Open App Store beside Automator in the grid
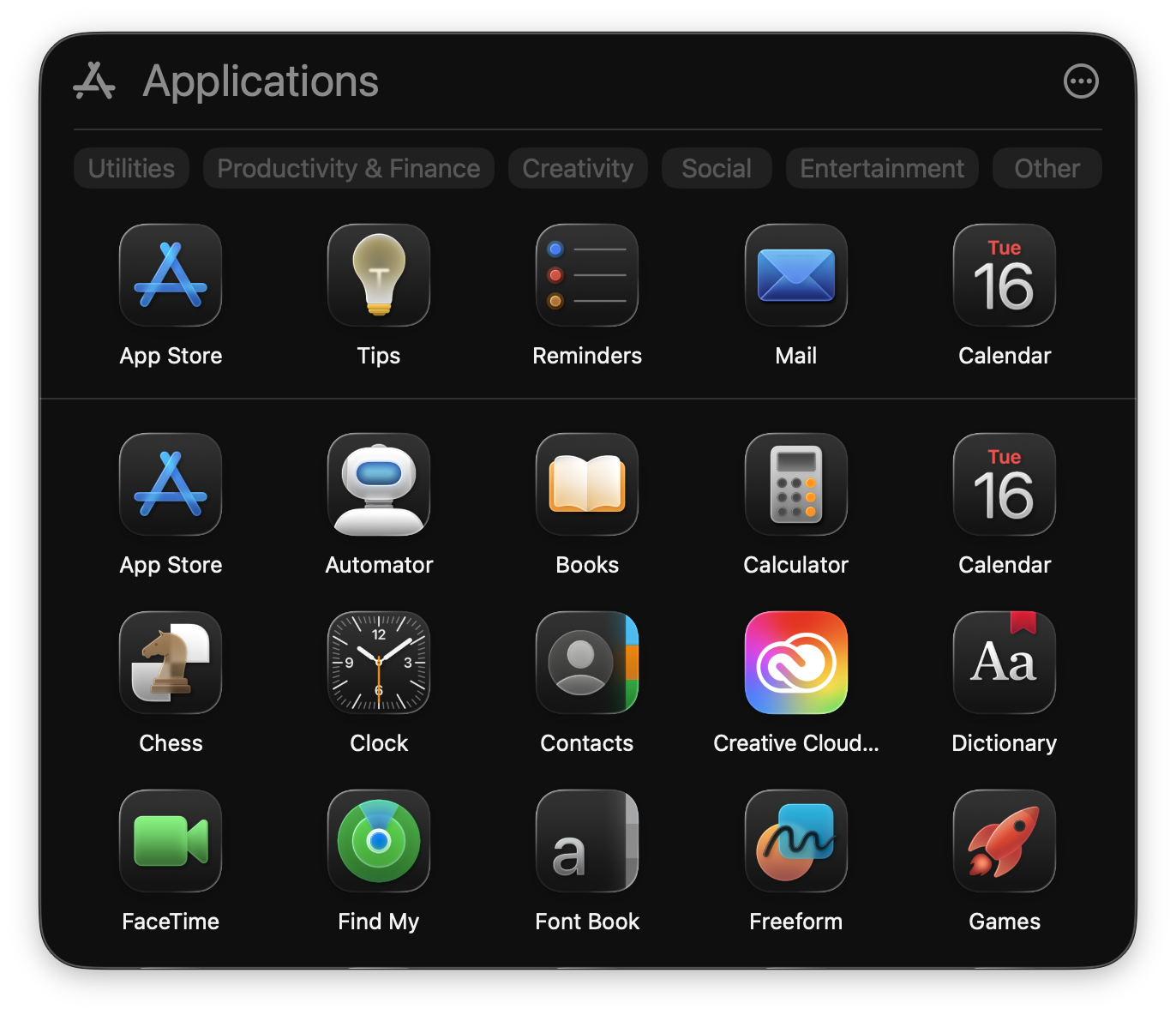 [x=171, y=484]
